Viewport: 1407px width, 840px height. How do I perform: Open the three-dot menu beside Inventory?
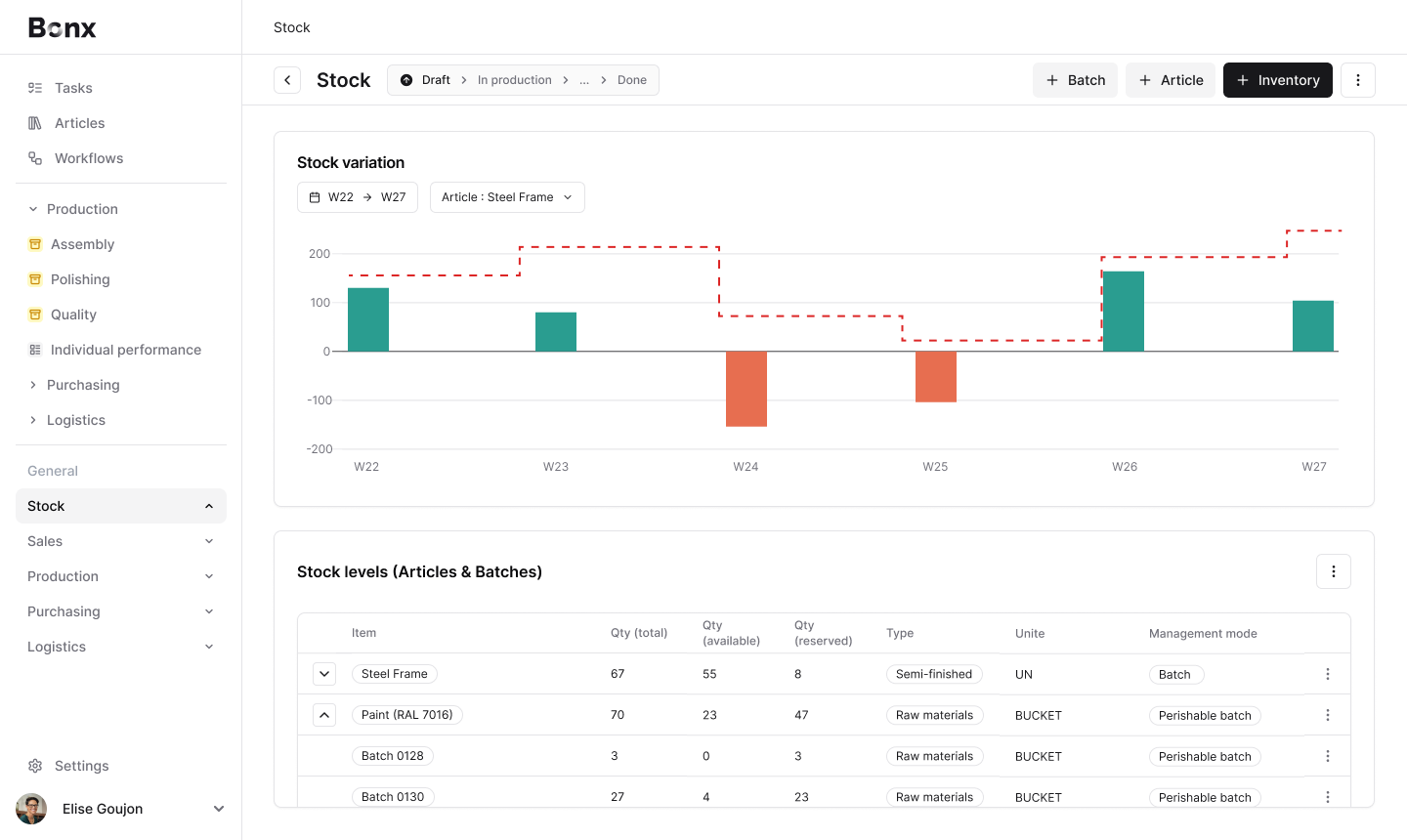coord(1357,80)
